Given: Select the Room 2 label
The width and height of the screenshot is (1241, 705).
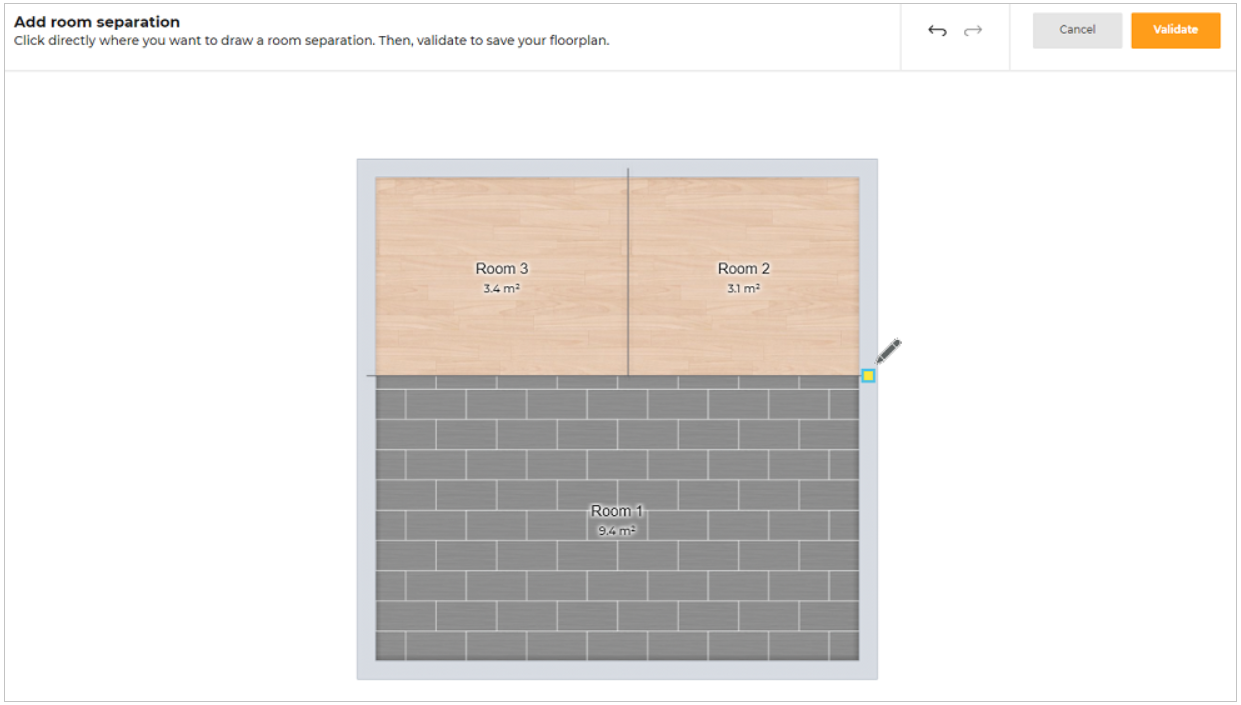Looking at the screenshot, I should click(x=743, y=268).
